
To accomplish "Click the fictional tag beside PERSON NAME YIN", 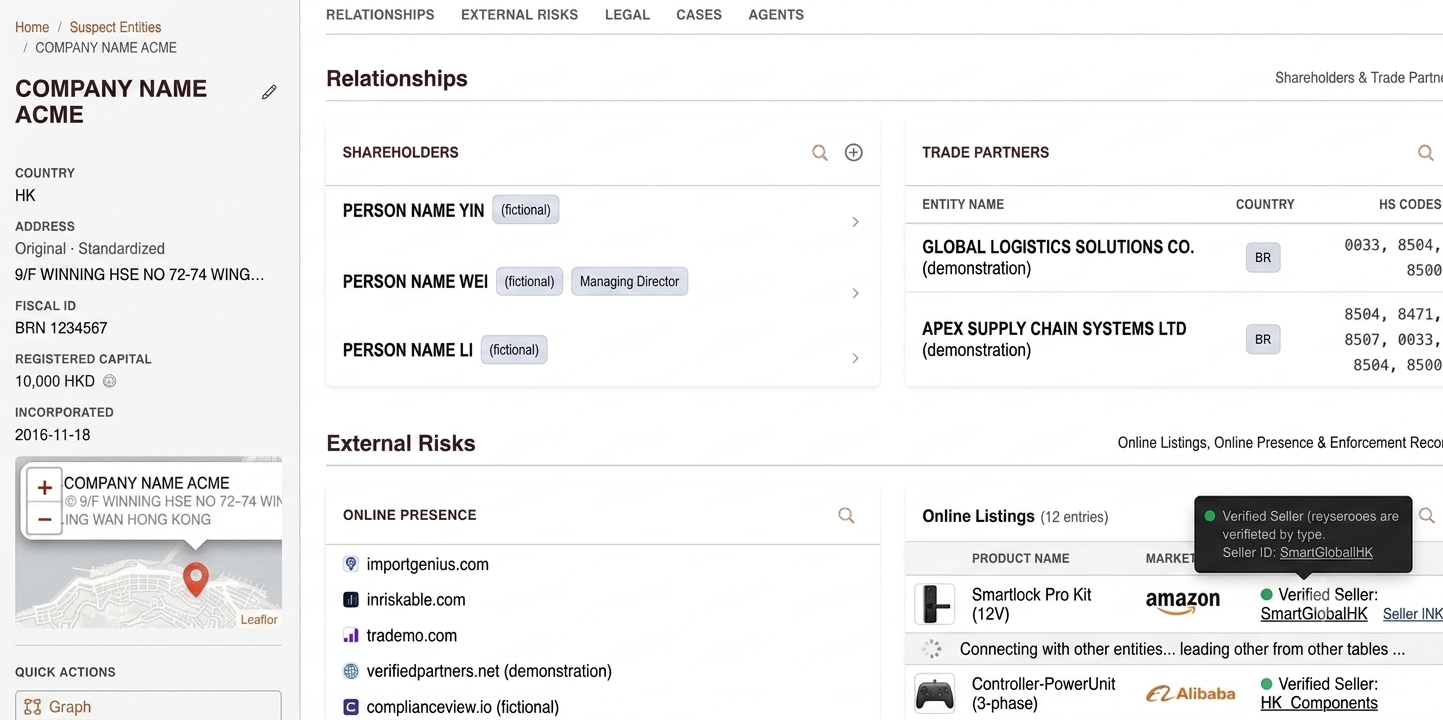I will pos(526,210).
